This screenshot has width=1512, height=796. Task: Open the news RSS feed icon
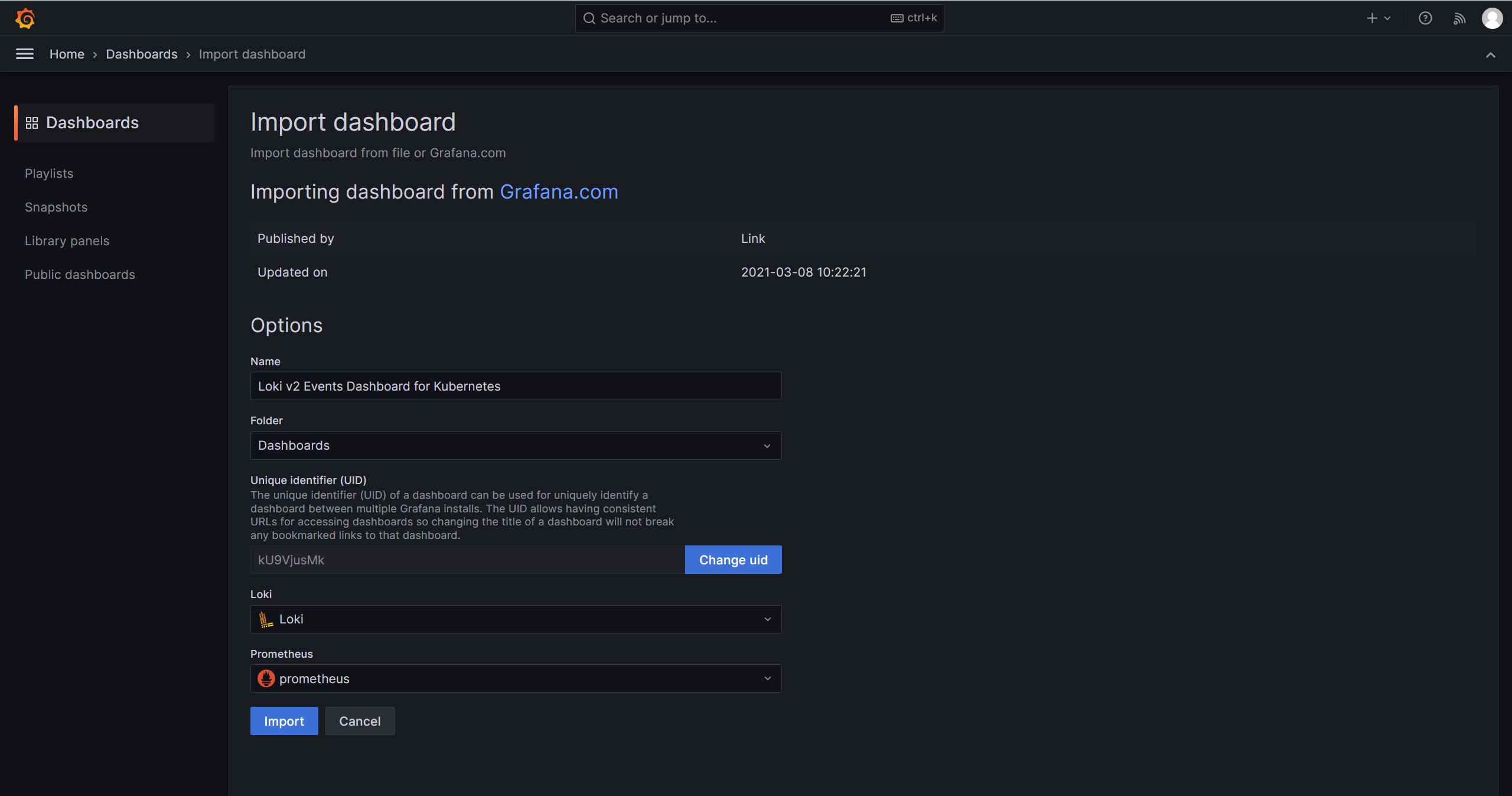pos(1459,18)
